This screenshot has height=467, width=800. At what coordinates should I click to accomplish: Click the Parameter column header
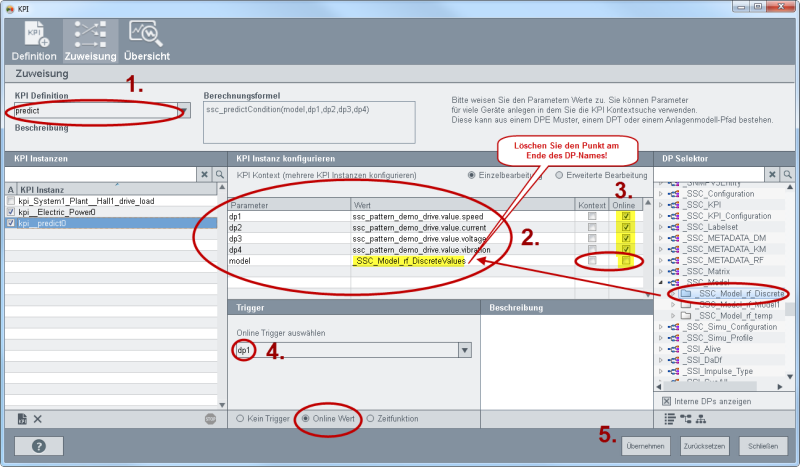289,205
